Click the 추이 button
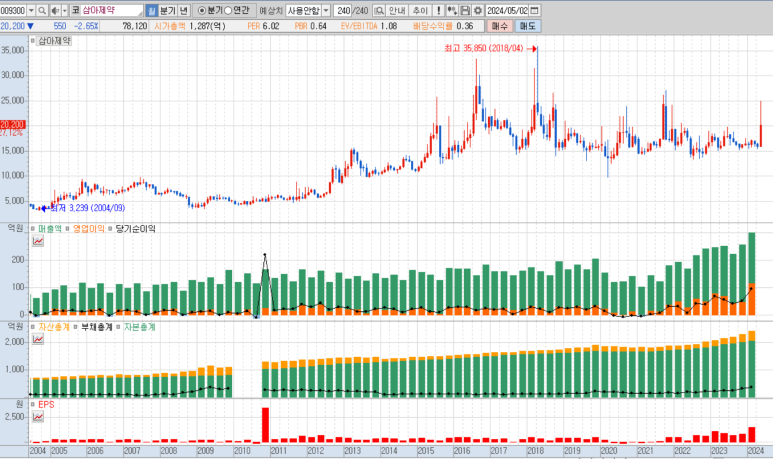The width and height of the screenshot is (773, 459). point(420,10)
